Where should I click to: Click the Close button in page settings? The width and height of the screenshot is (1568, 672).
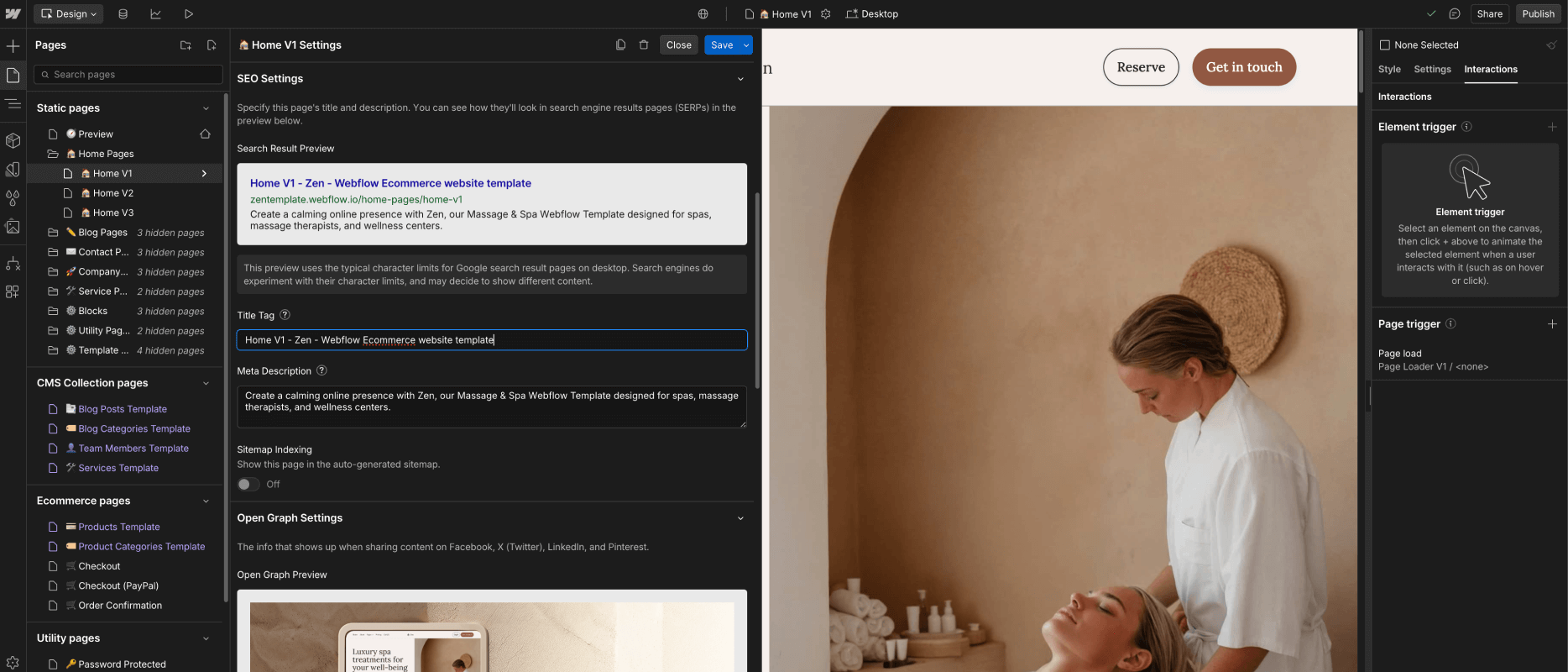click(x=679, y=45)
